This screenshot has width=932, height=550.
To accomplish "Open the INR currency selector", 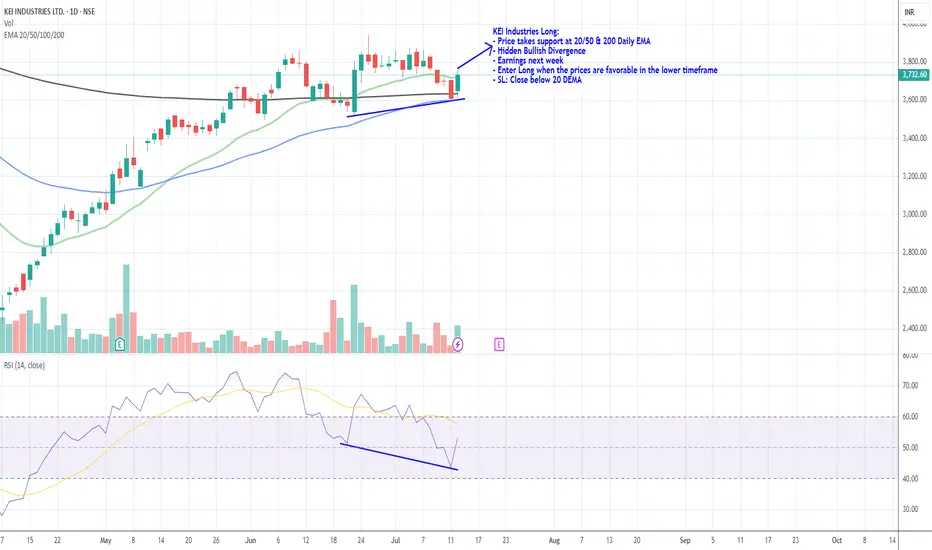I will tap(909, 12).
